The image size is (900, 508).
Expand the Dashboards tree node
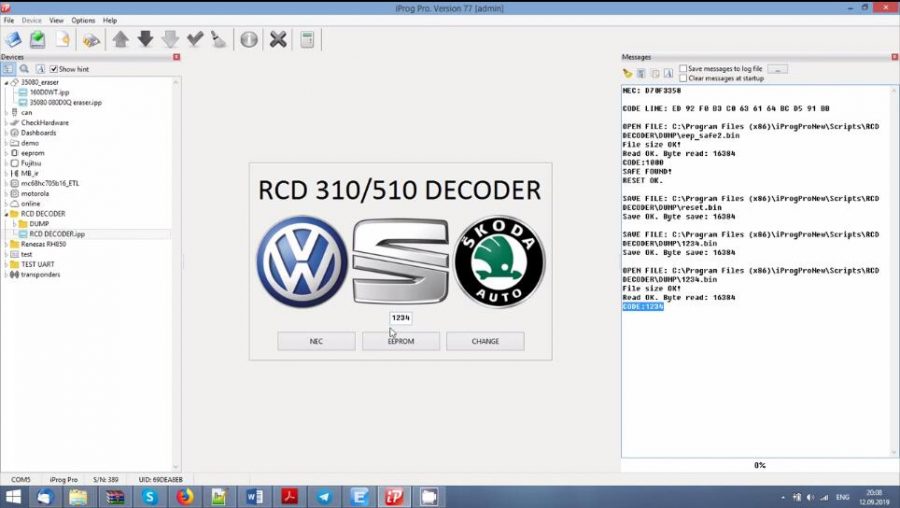click(x=6, y=133)
